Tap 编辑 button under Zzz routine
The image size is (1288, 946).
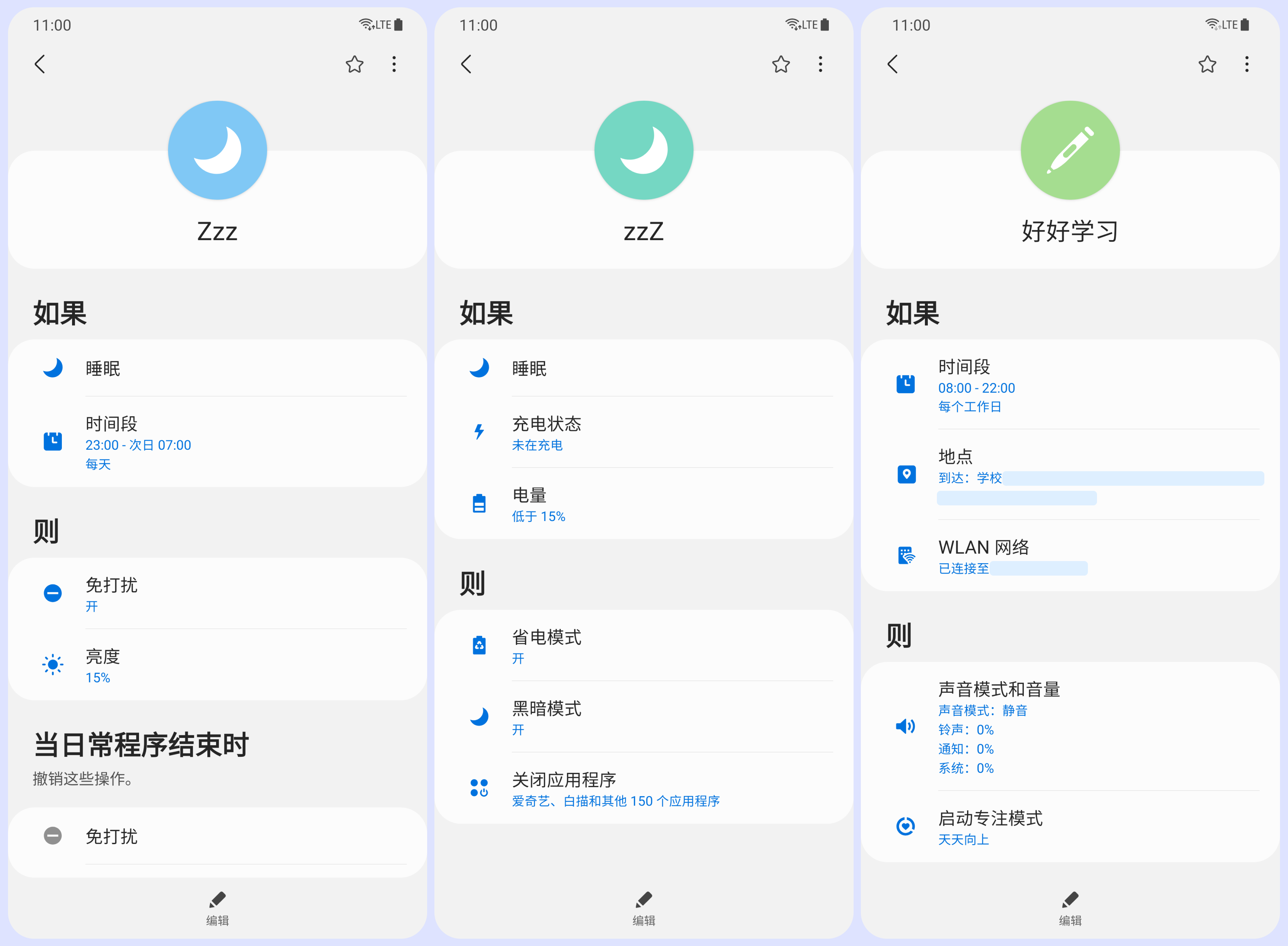point(217,908)
